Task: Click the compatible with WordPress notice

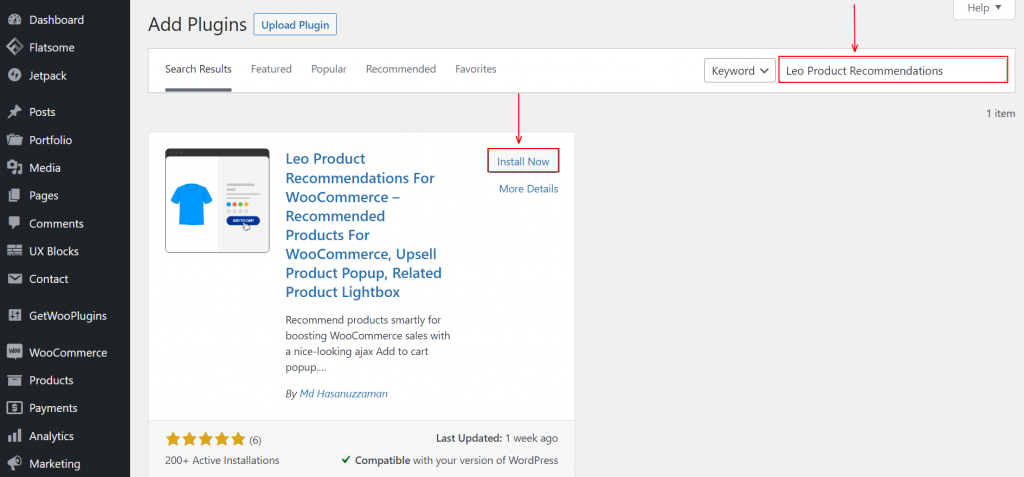Action: tap(450, 461)
